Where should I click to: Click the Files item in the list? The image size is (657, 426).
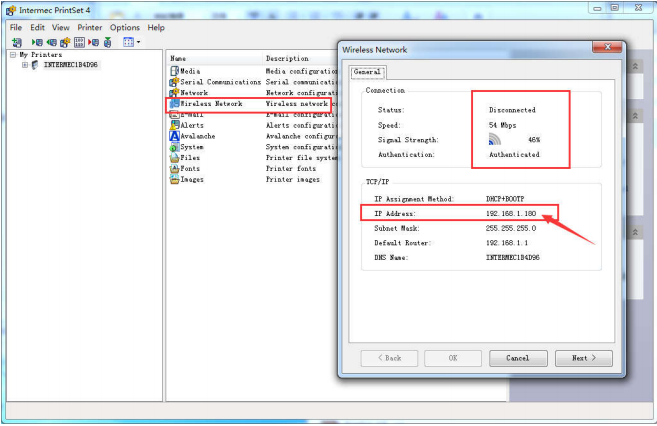(189, 158)
